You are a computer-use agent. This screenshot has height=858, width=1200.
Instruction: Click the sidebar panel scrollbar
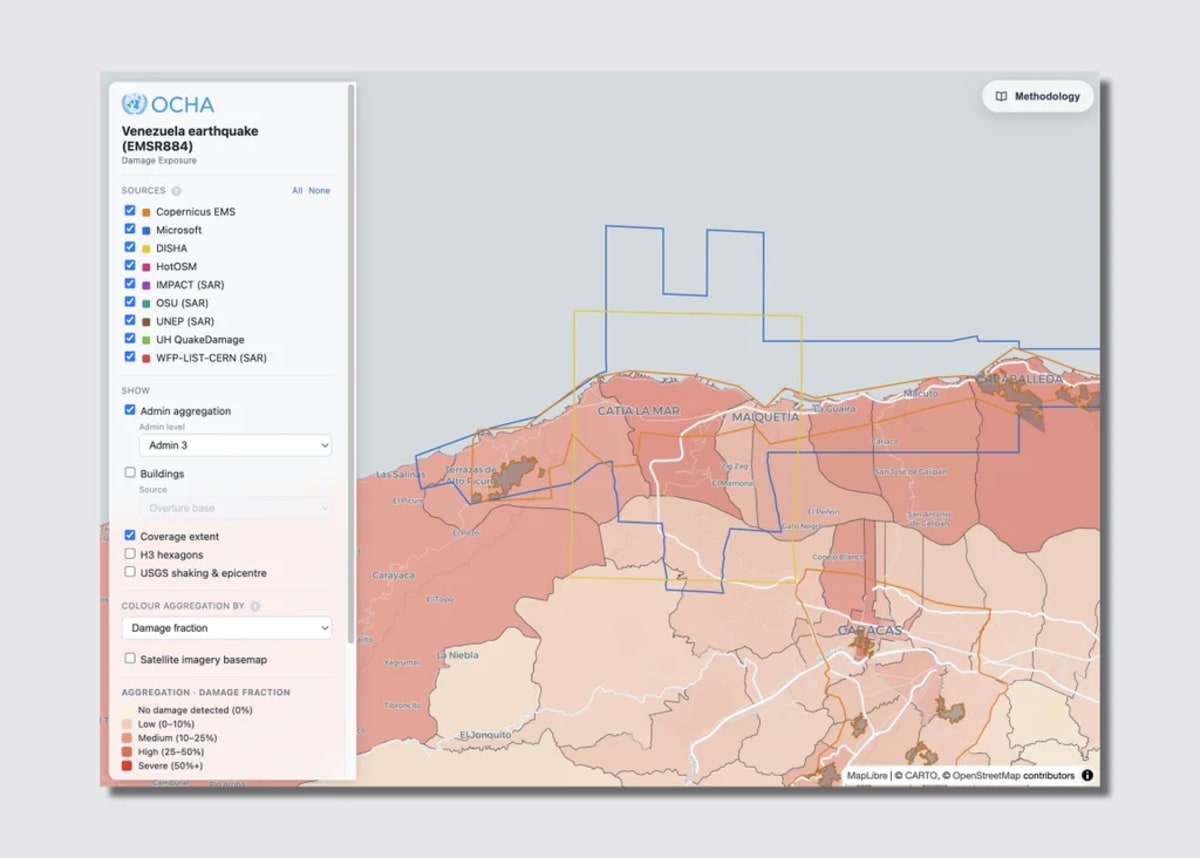(351, 365)
